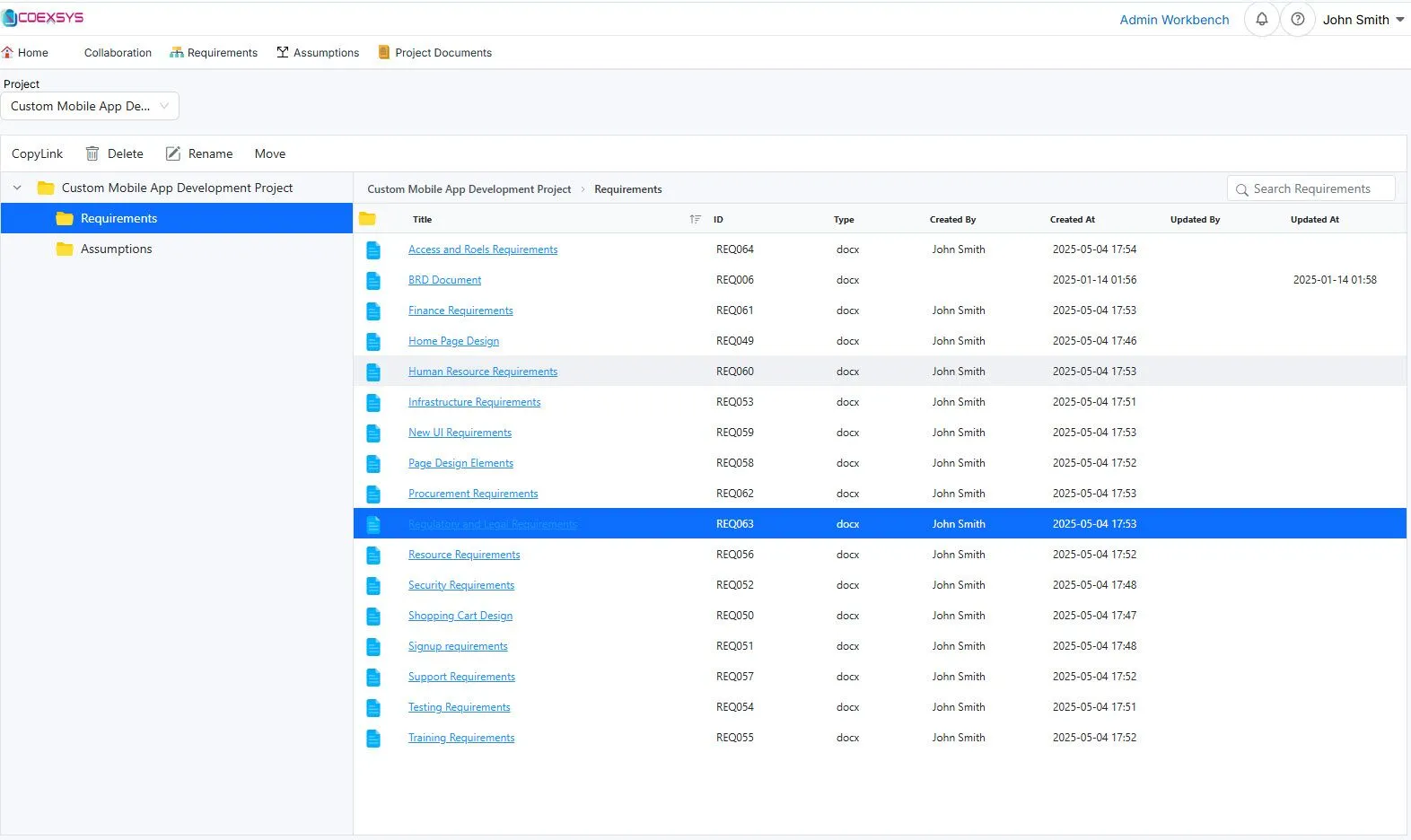1411x840 pixels.
Task: Open the John Smith user menu
Action: [x=1363, y=20]
